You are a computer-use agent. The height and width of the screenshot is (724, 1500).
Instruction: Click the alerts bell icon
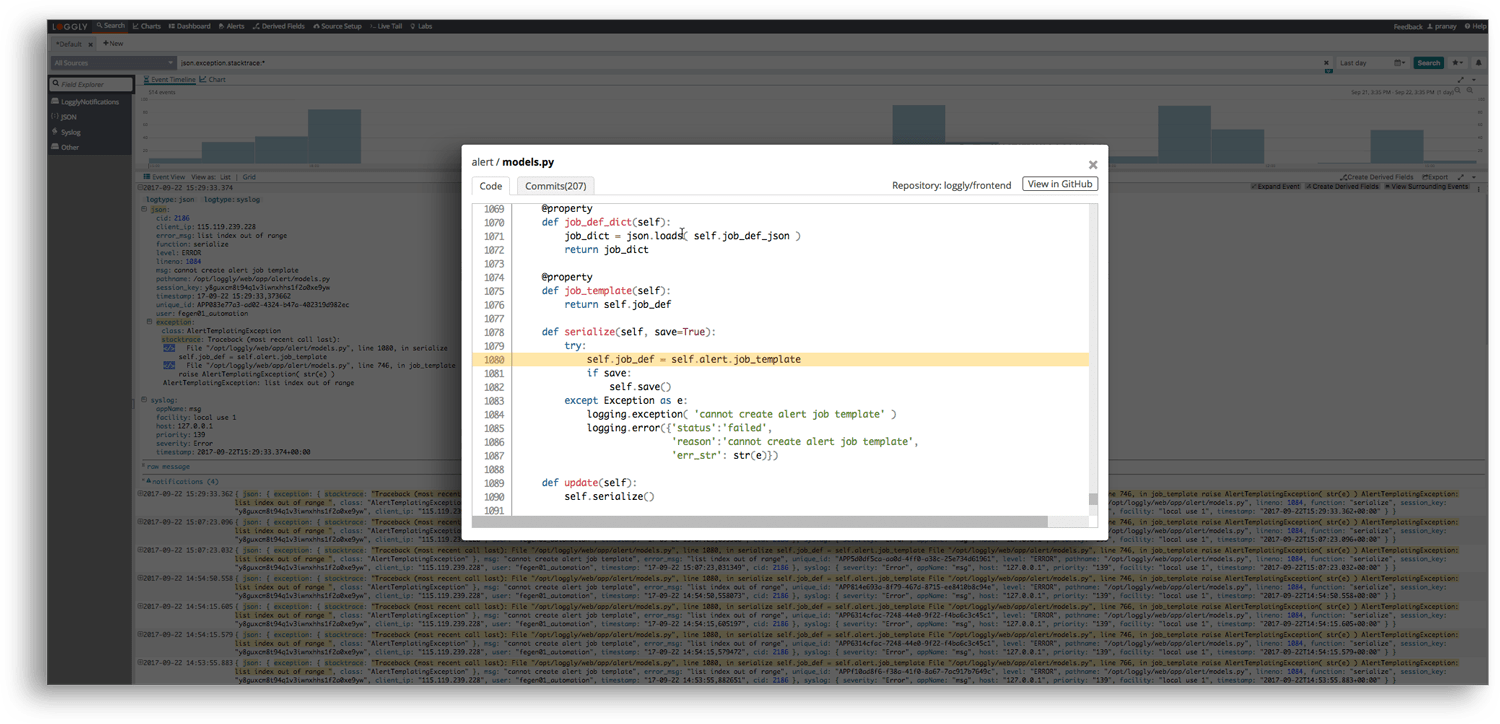click(1478, 63)
